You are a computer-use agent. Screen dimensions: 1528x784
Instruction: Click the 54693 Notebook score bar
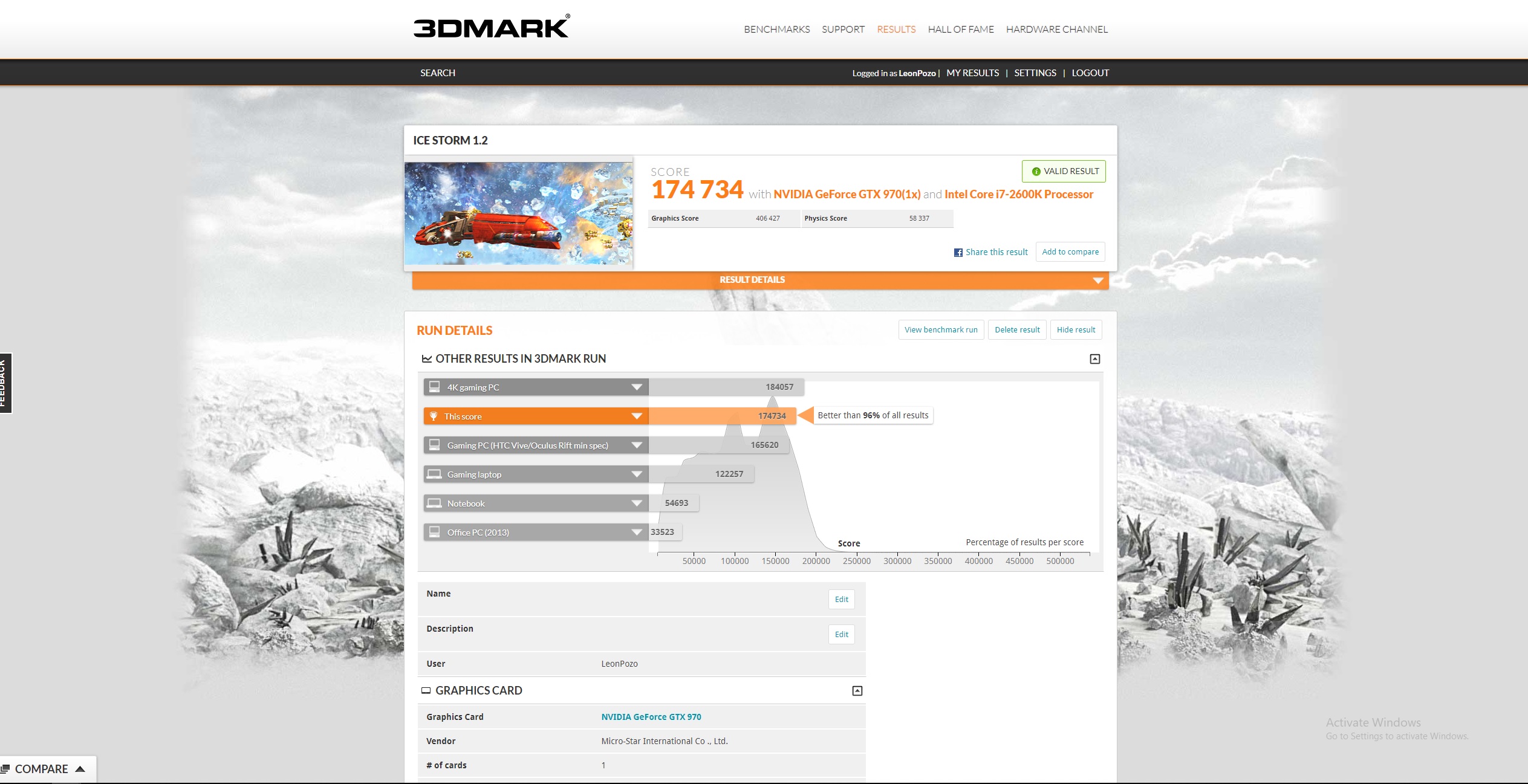[674, 503]
